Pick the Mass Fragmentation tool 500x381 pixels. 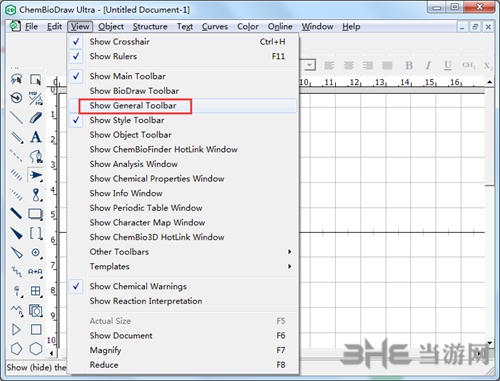[x=35, y=98]
